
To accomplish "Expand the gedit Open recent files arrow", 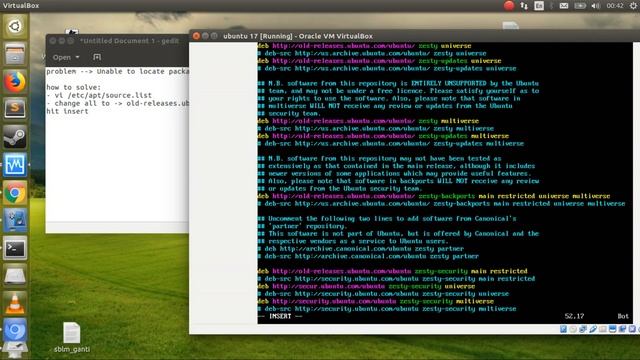I will tap(78, 58).
